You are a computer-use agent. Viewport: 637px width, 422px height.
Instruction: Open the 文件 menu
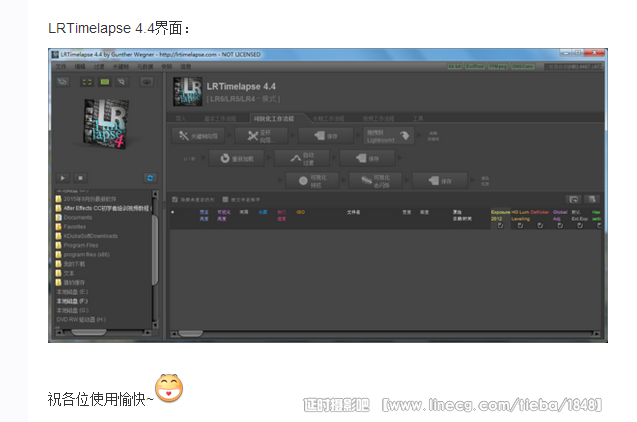click(x=61, y=67)
